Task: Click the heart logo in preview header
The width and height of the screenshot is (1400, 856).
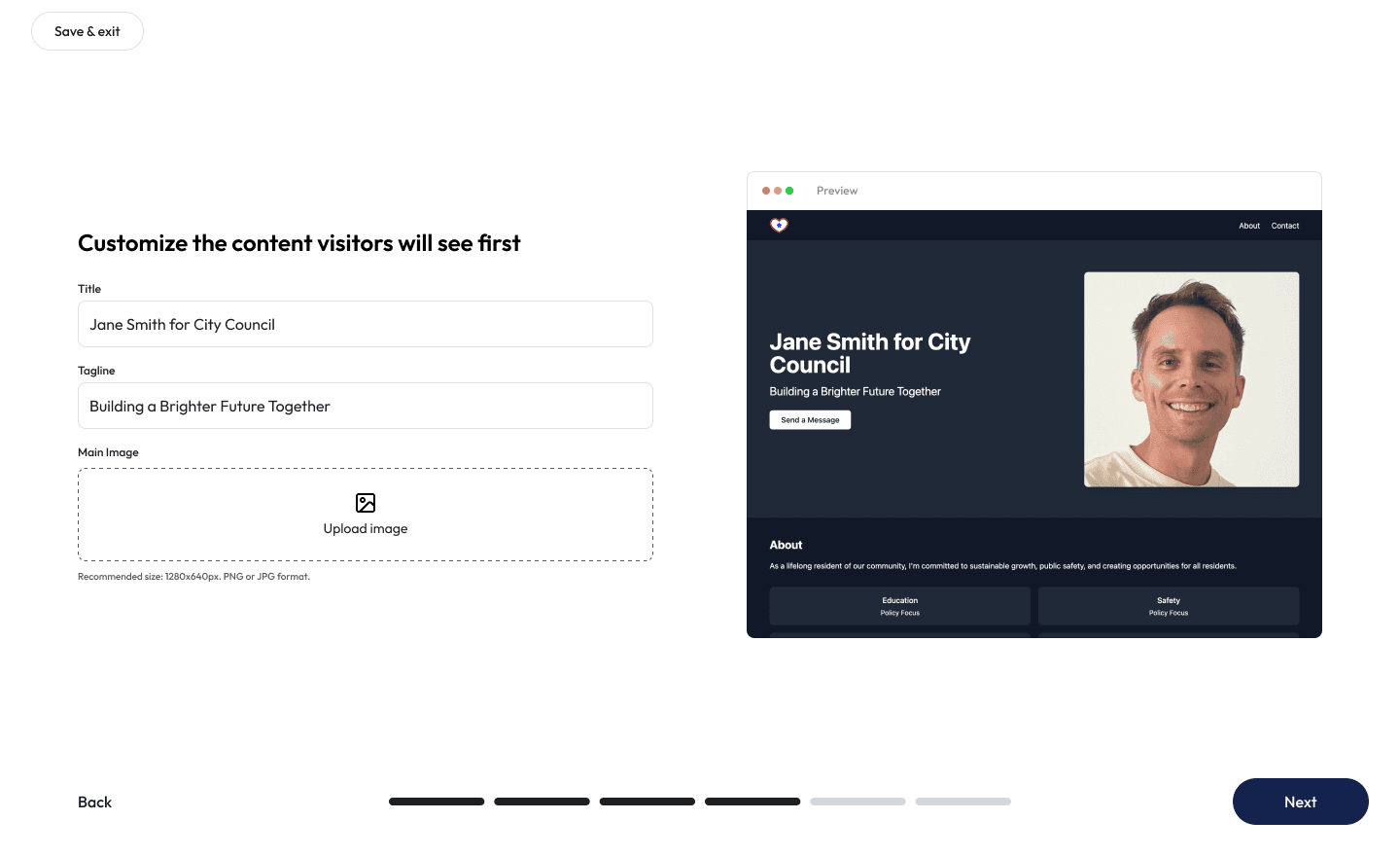Action: click(x=779, y=225)
